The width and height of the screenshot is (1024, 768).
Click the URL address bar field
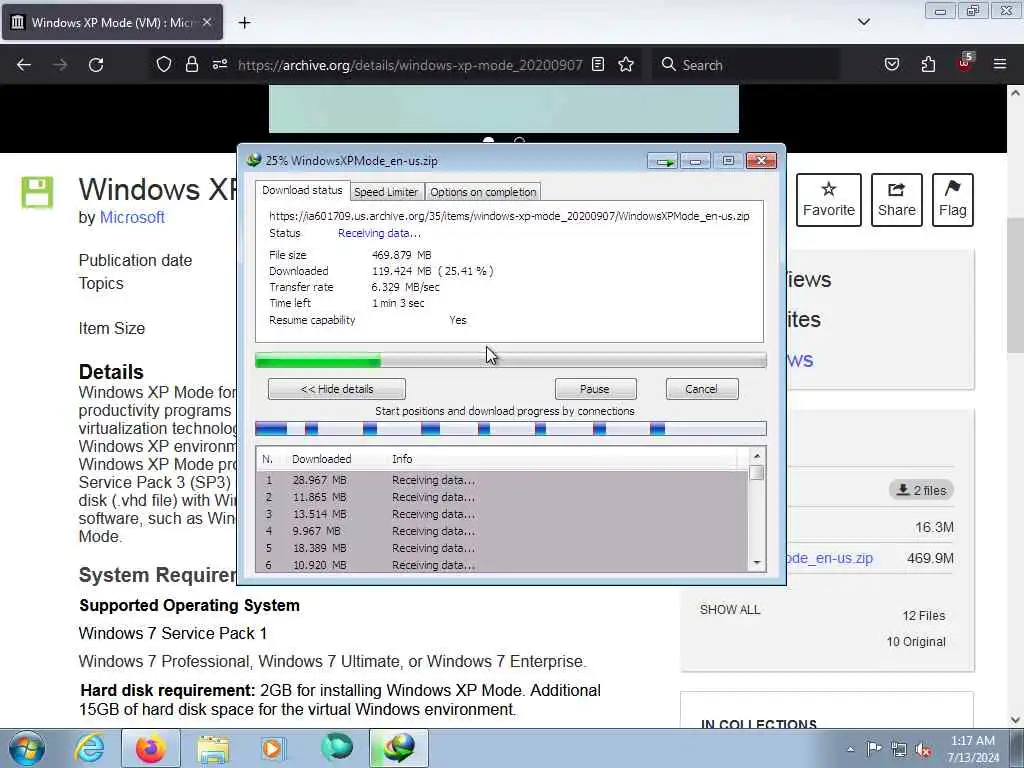click(409, 65)
